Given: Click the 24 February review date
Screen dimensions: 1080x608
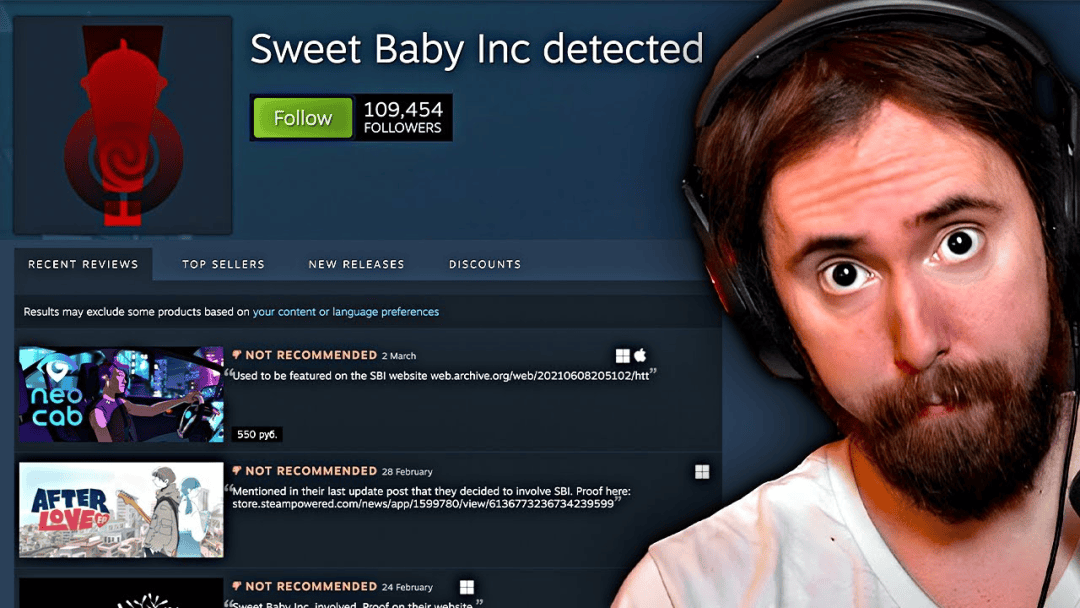Looking at the screenshot, I should click(407, 587).
